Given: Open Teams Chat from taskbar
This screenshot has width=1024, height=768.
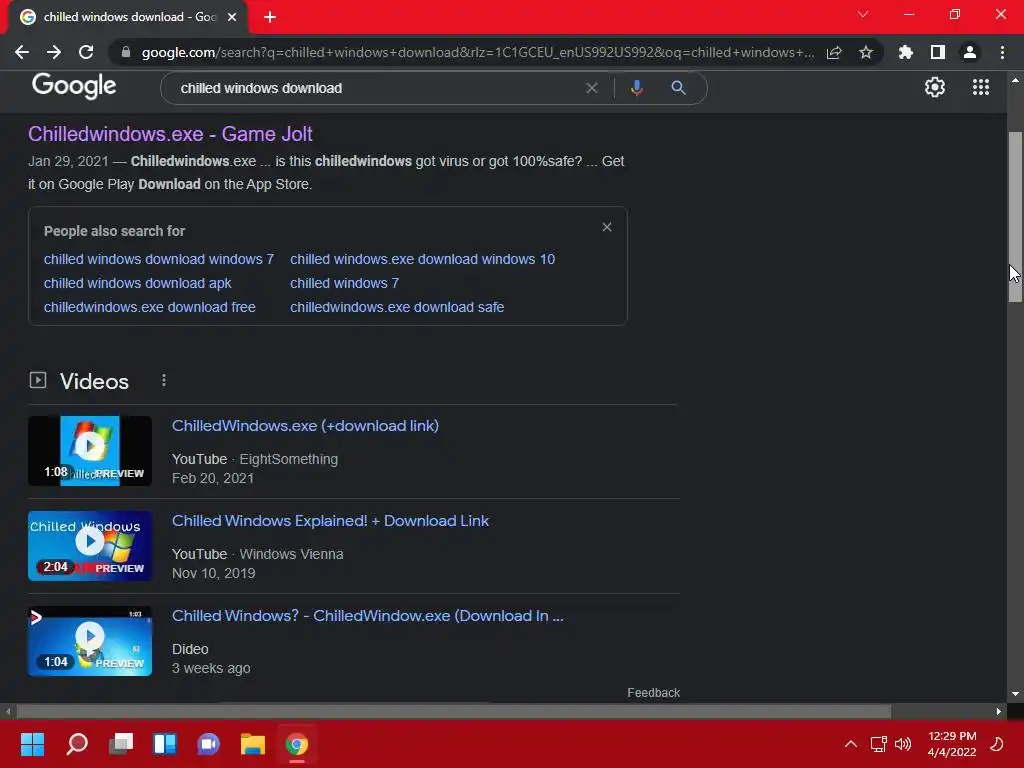Looking at the screenshot, I should [208, 744].
